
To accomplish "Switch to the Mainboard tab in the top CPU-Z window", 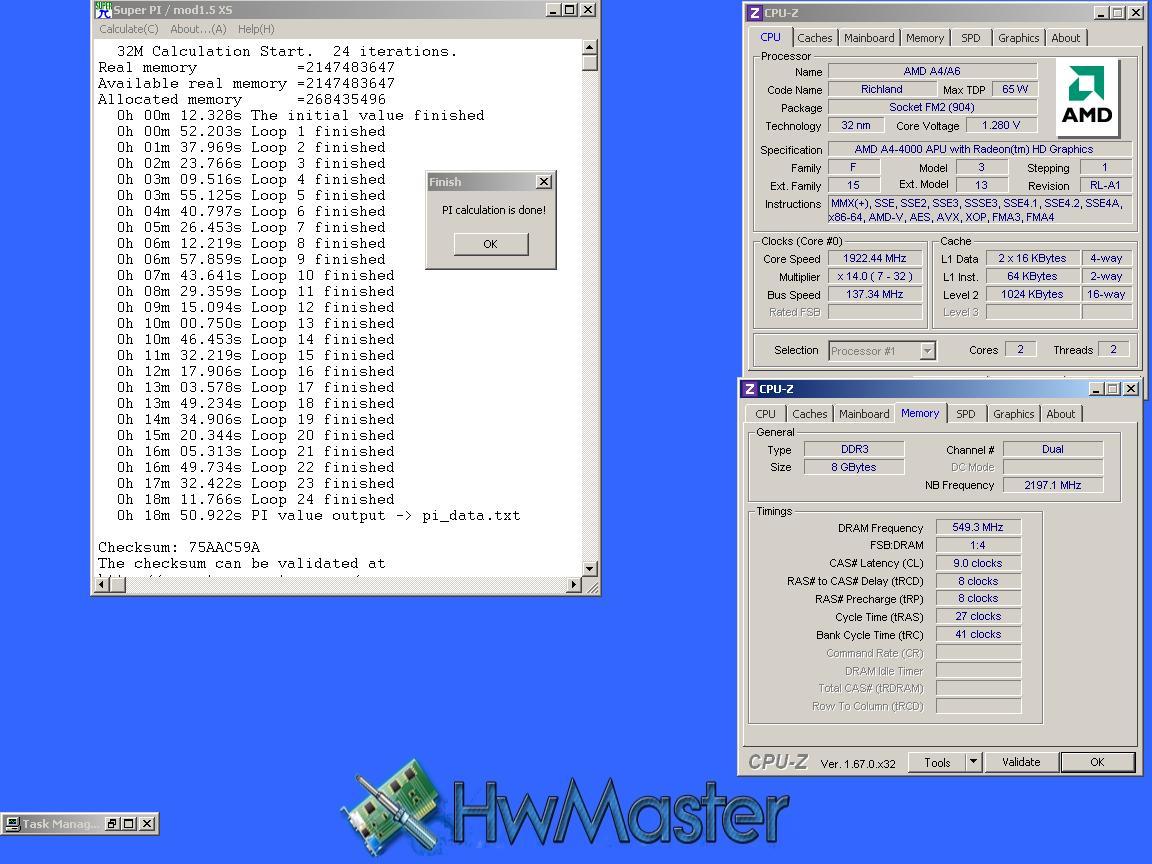I will (x=869, y=38).
